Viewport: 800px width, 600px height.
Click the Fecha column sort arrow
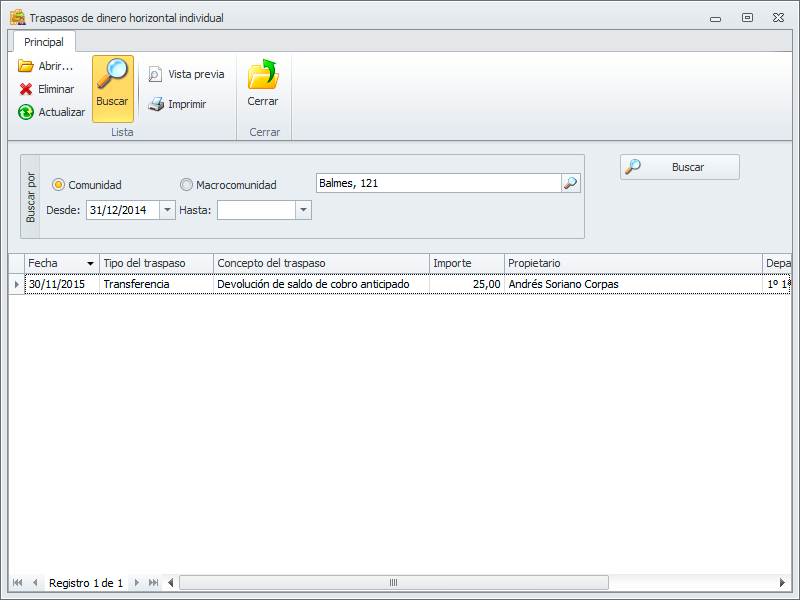[x=91, y=264]
